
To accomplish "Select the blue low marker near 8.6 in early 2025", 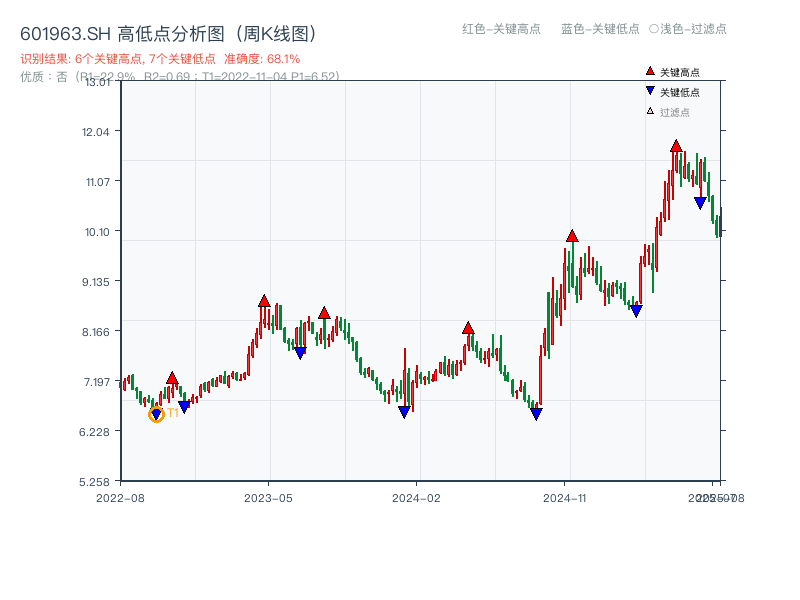I will pos(636,311).
